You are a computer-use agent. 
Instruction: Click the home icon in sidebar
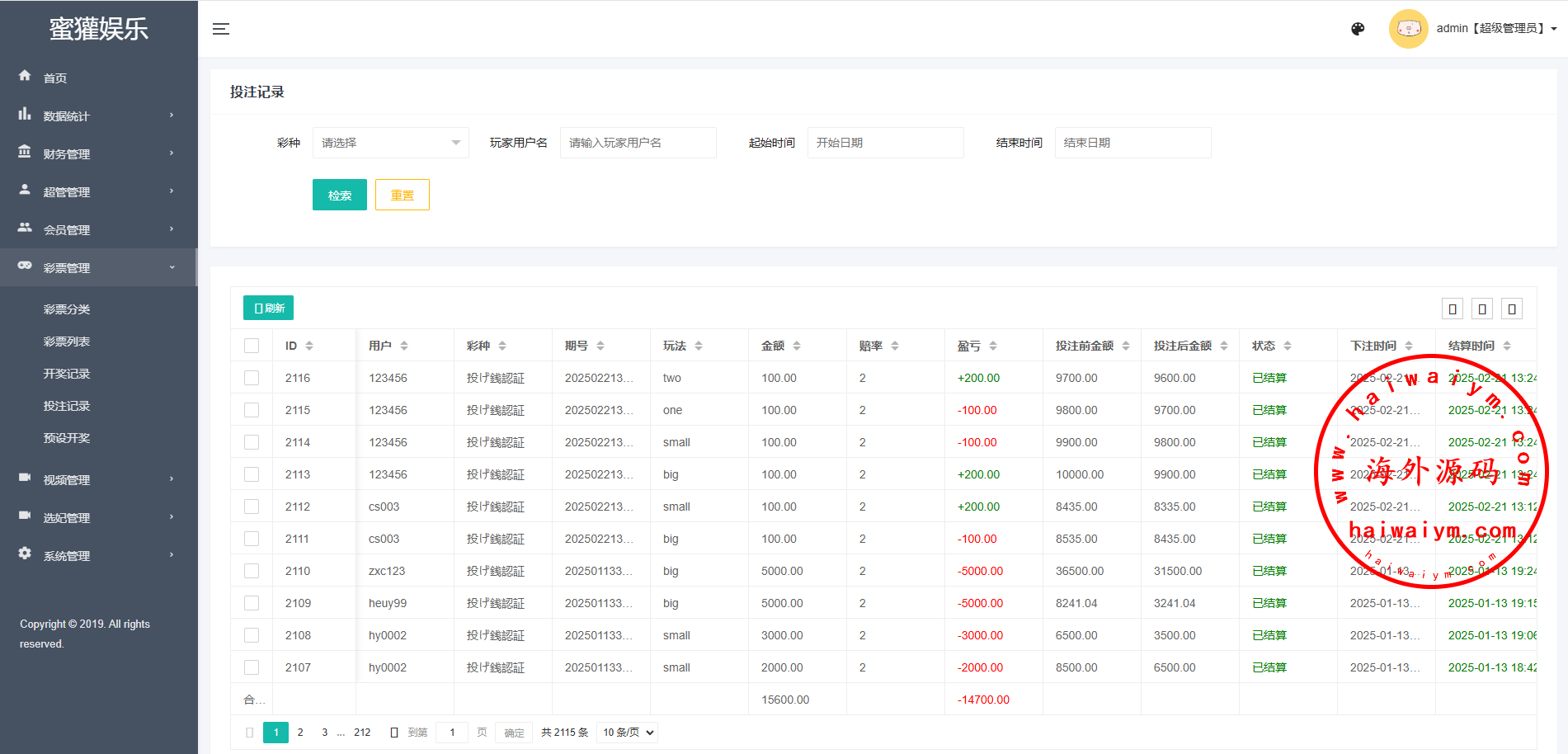pos(25,76)
